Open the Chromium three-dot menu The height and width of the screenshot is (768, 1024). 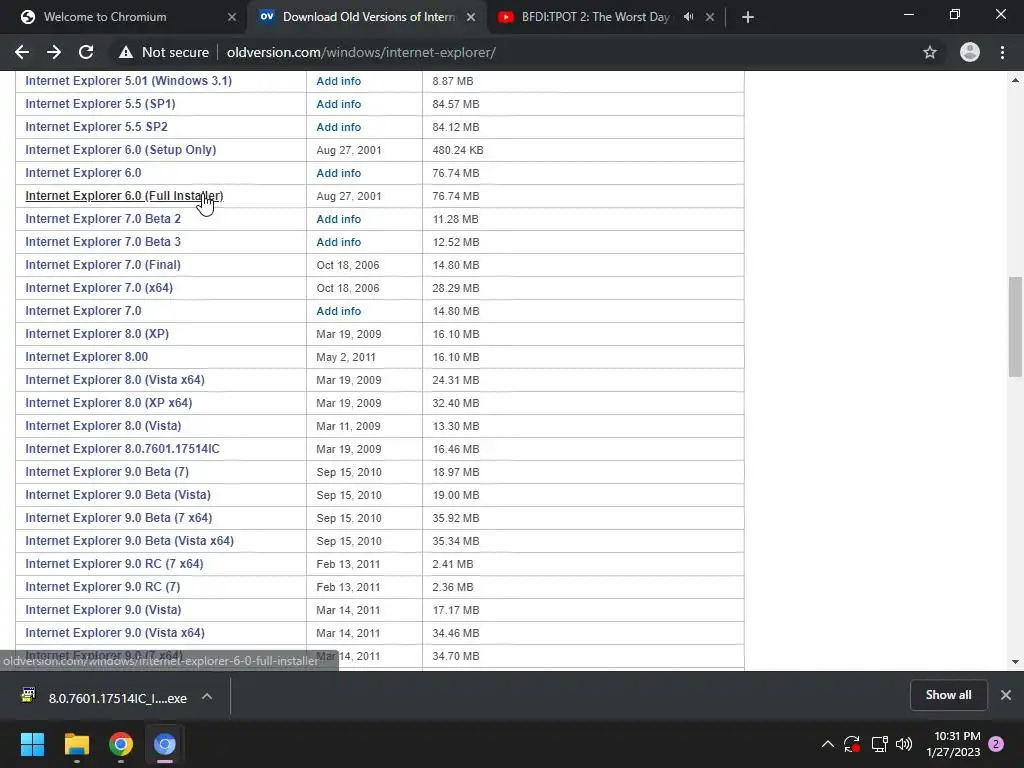click(x=1002, y=52)
